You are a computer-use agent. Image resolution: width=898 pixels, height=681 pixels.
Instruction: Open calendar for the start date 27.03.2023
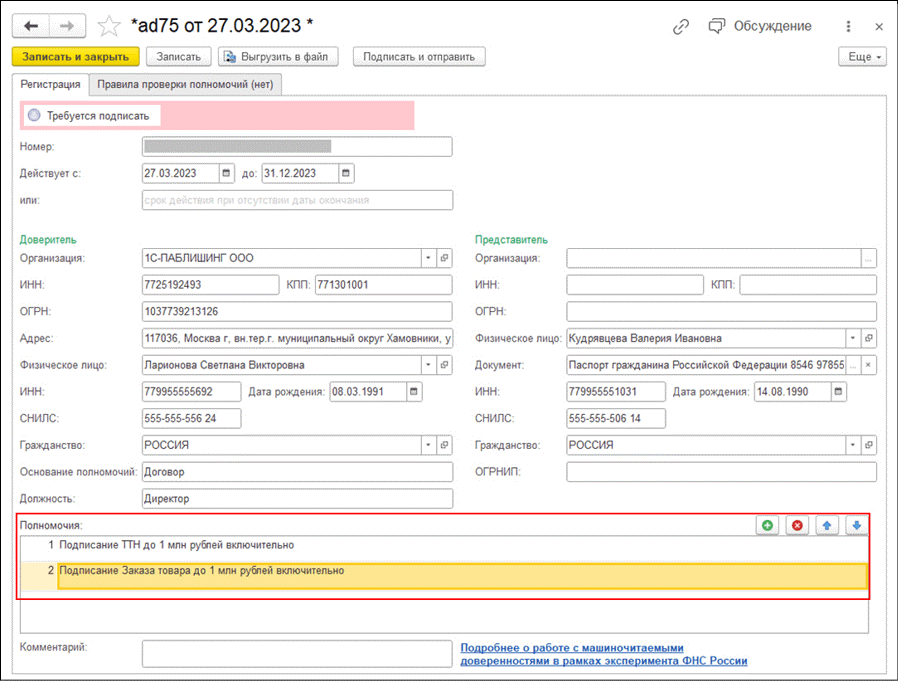pyautogui.click(x=226, y=173)
